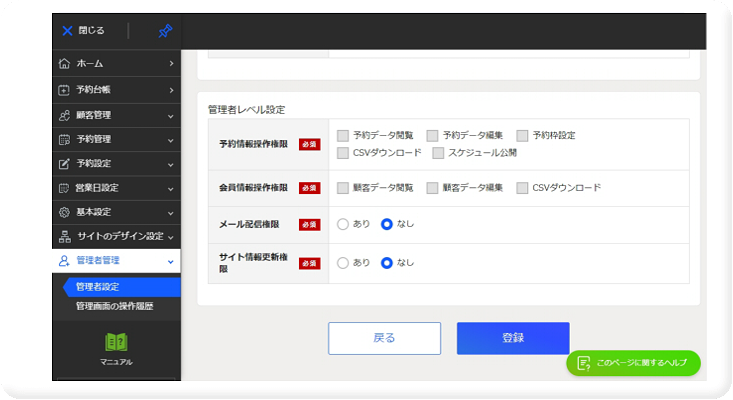Enable the 予約データ閲覧 checkbox
This screenshot has height=400, width=733.
pos(343,135)
